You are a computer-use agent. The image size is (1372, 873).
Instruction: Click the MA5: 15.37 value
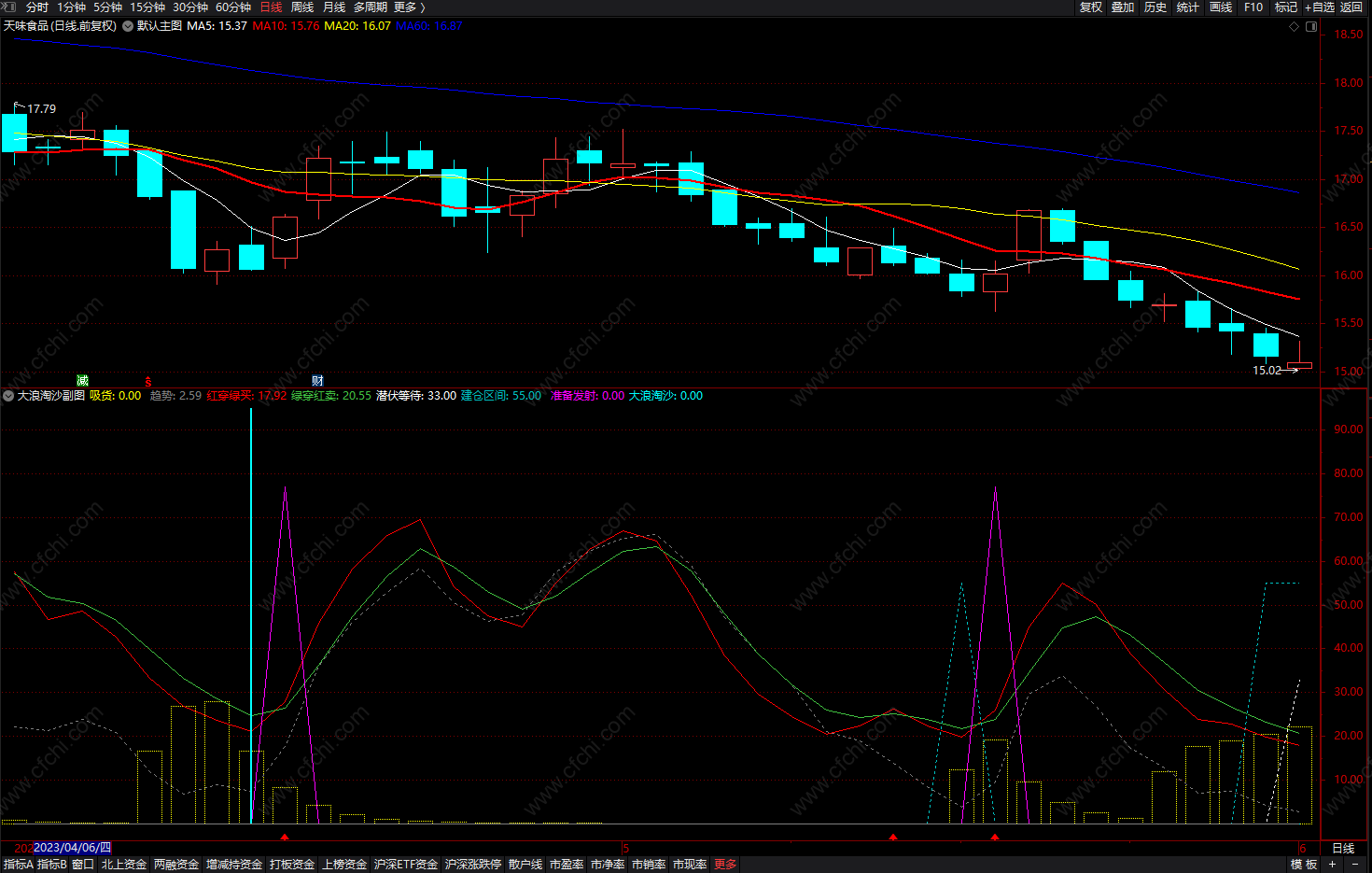point(217,26)
